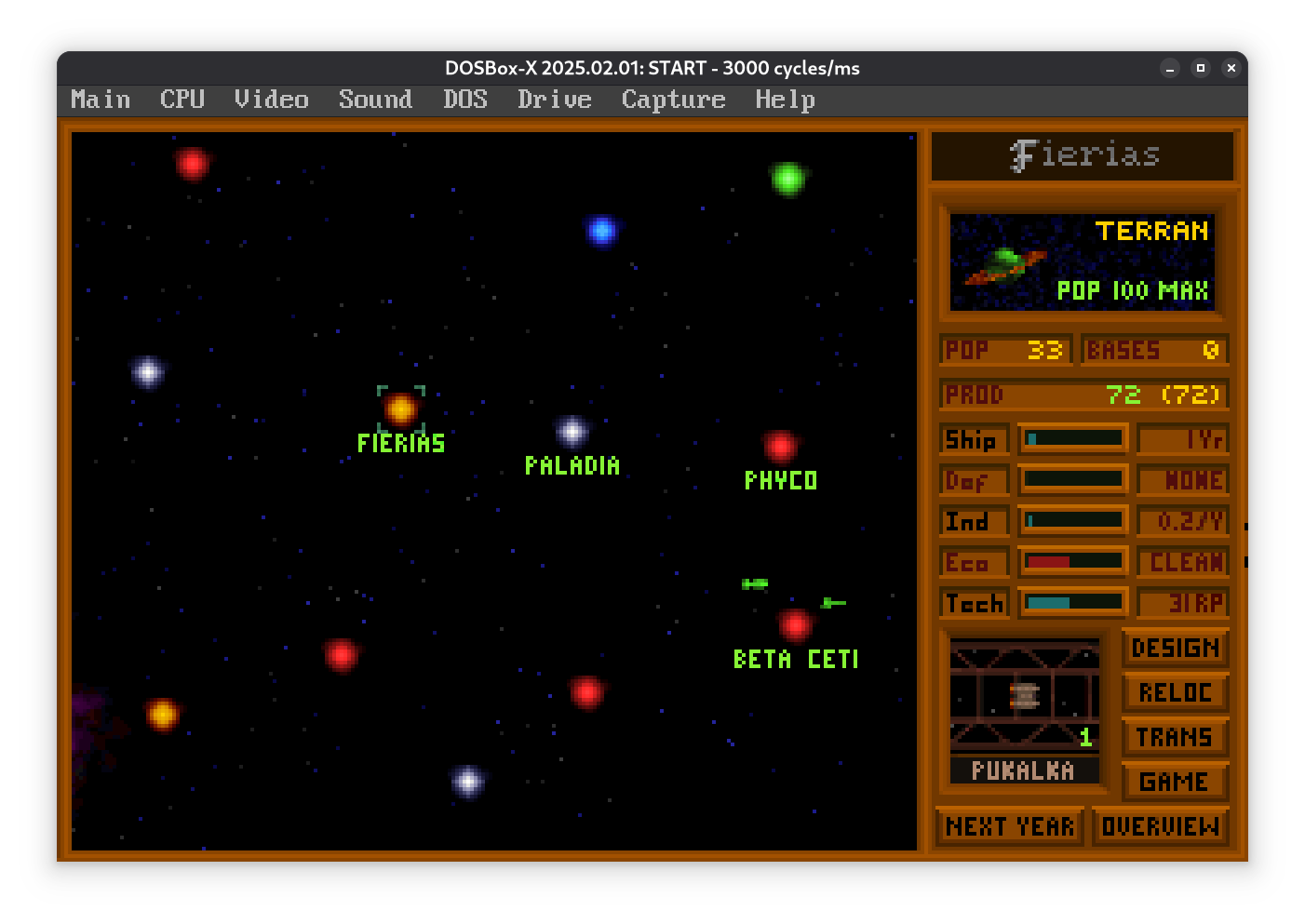
Task: Toggle the Tech spending lock label
Action: (x=974, y=603)
